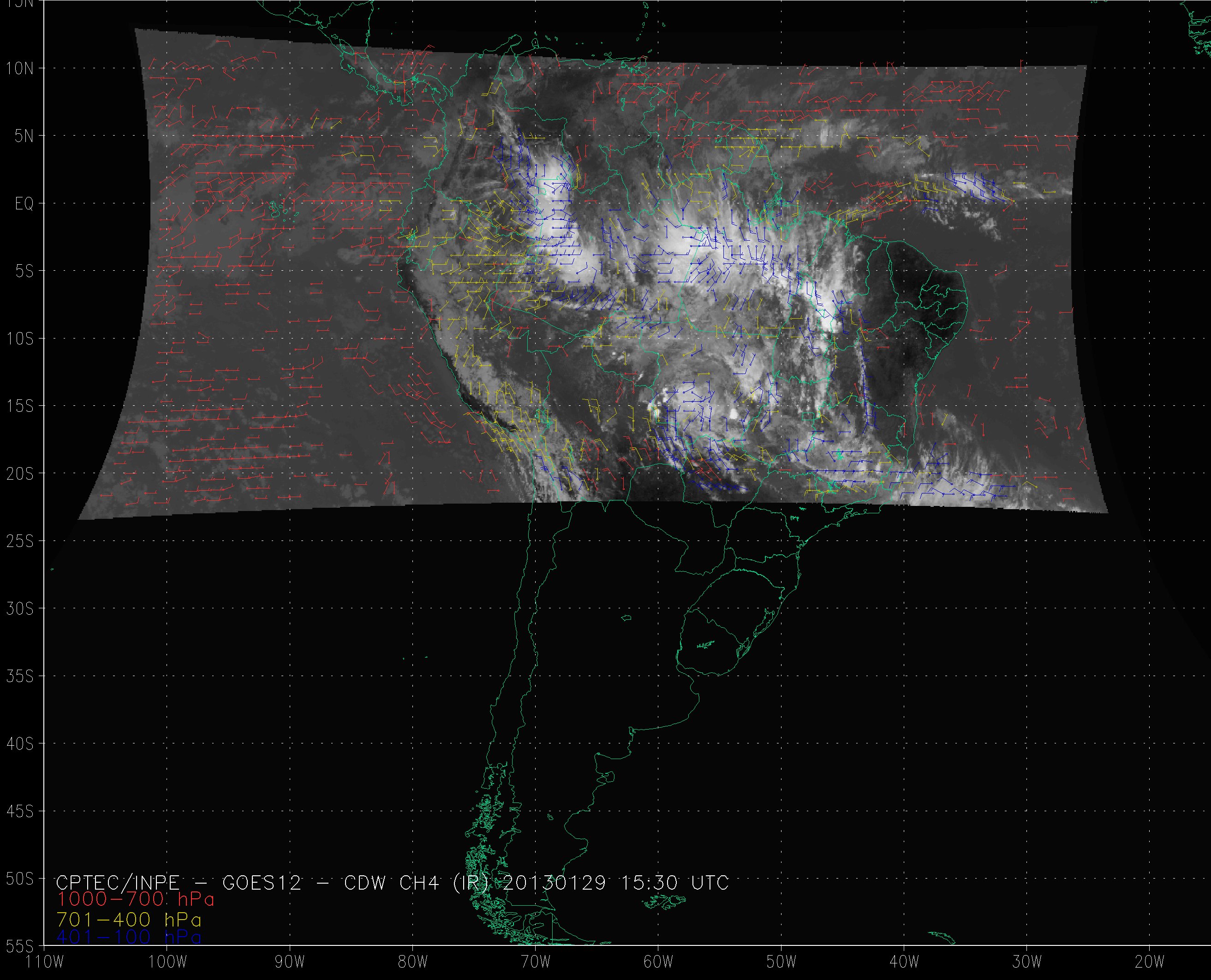The height and width of the screenshot is (980, 1211).
Task: Click the 90W longitude axis label
Action: point(290,962)
